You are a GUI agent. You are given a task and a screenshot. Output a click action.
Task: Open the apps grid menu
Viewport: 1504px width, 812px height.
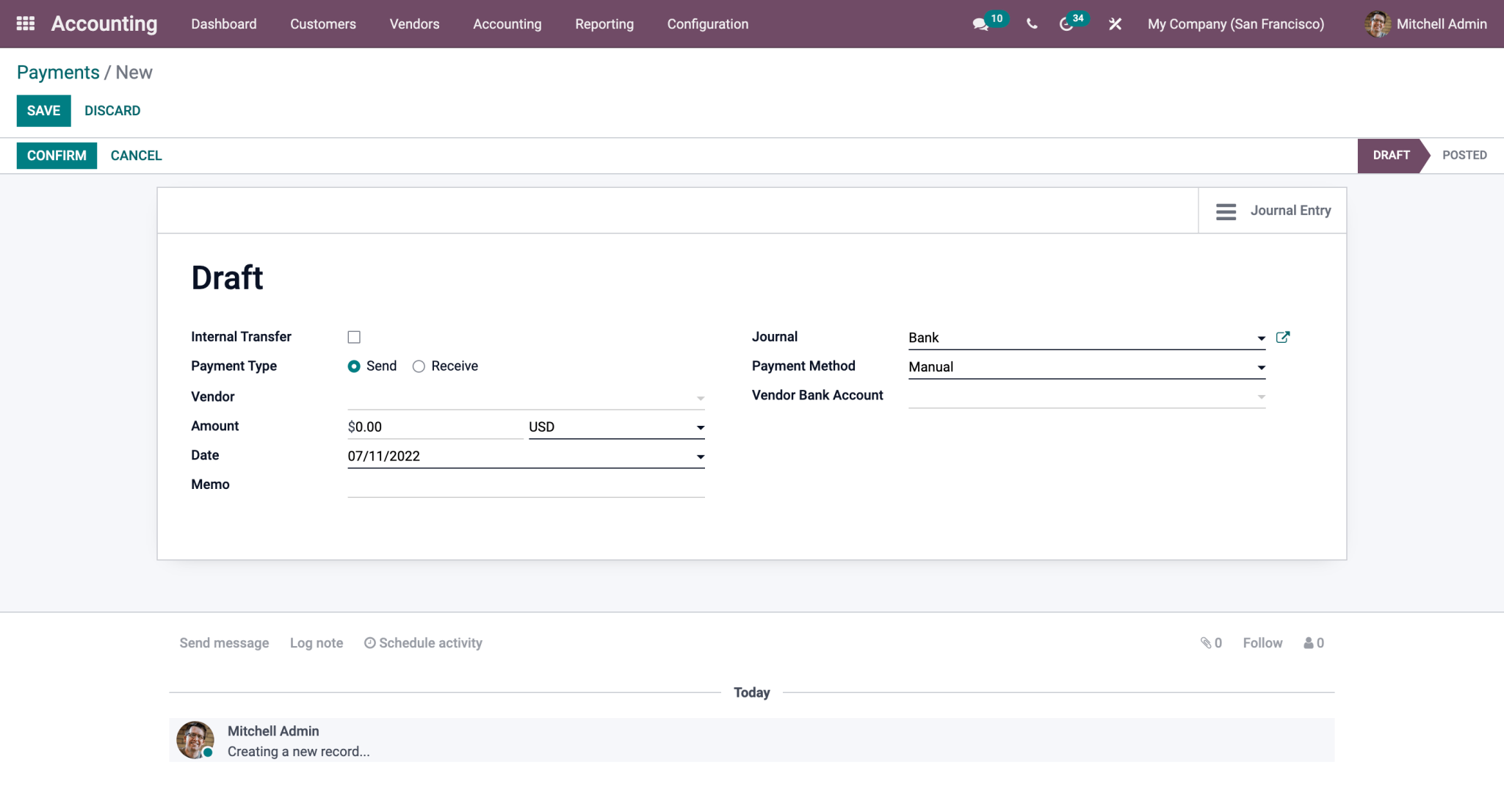pyautogui.click(x=26, y=23)
